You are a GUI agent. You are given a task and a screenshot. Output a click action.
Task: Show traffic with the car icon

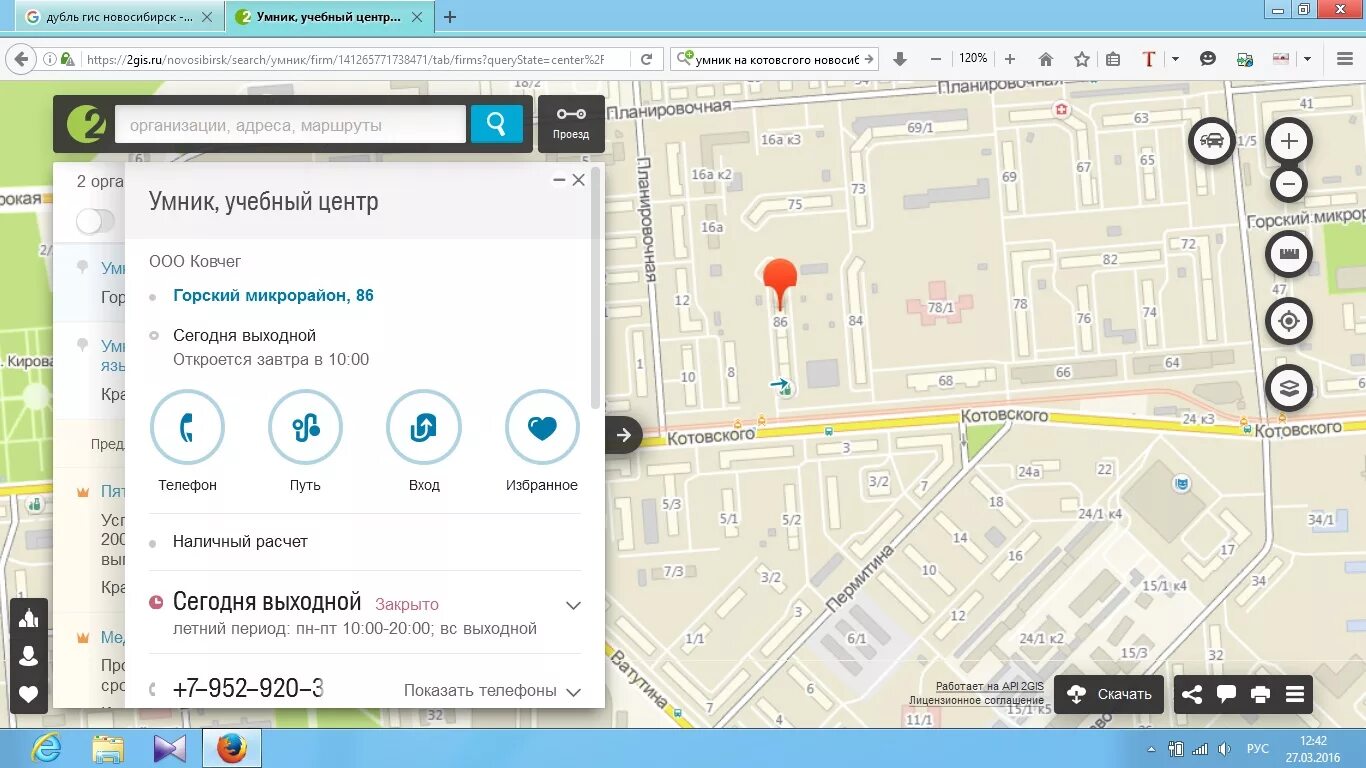pyautogui.click(x=1212, y=141)
